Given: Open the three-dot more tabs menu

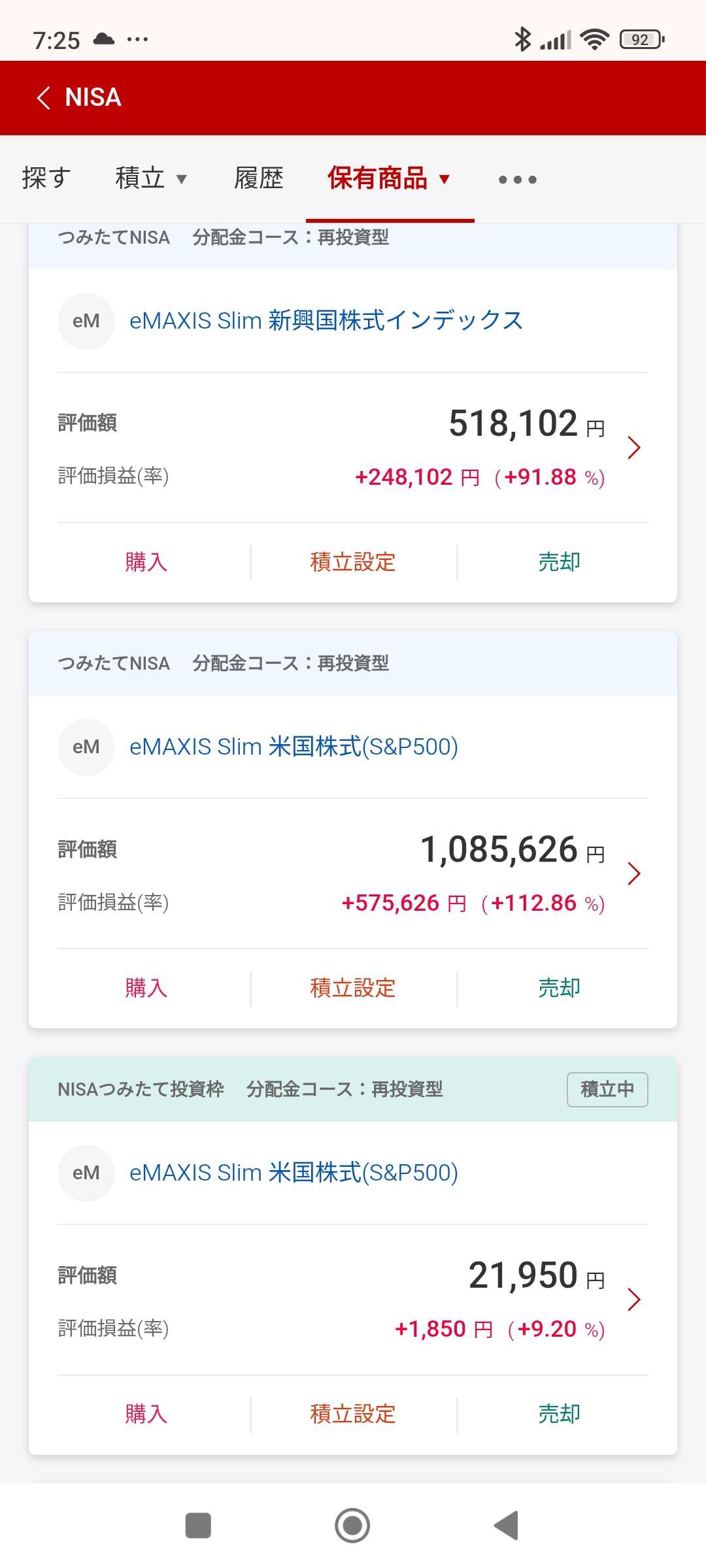Looking at the screenshot, I should click(517, 179).
